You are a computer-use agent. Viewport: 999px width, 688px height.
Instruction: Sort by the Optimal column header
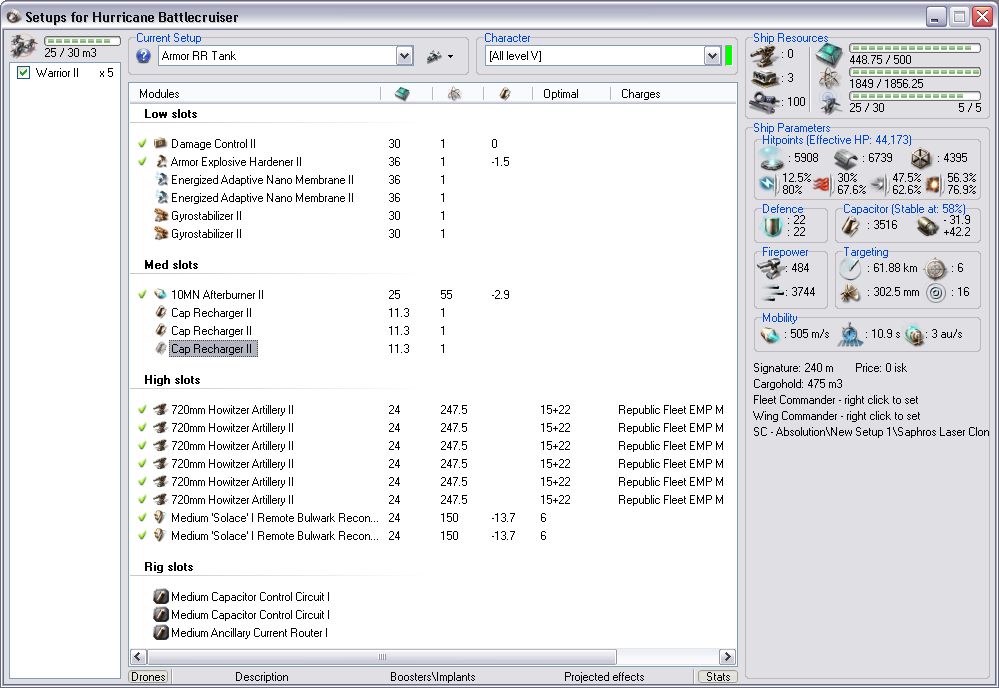click(561, 94)
